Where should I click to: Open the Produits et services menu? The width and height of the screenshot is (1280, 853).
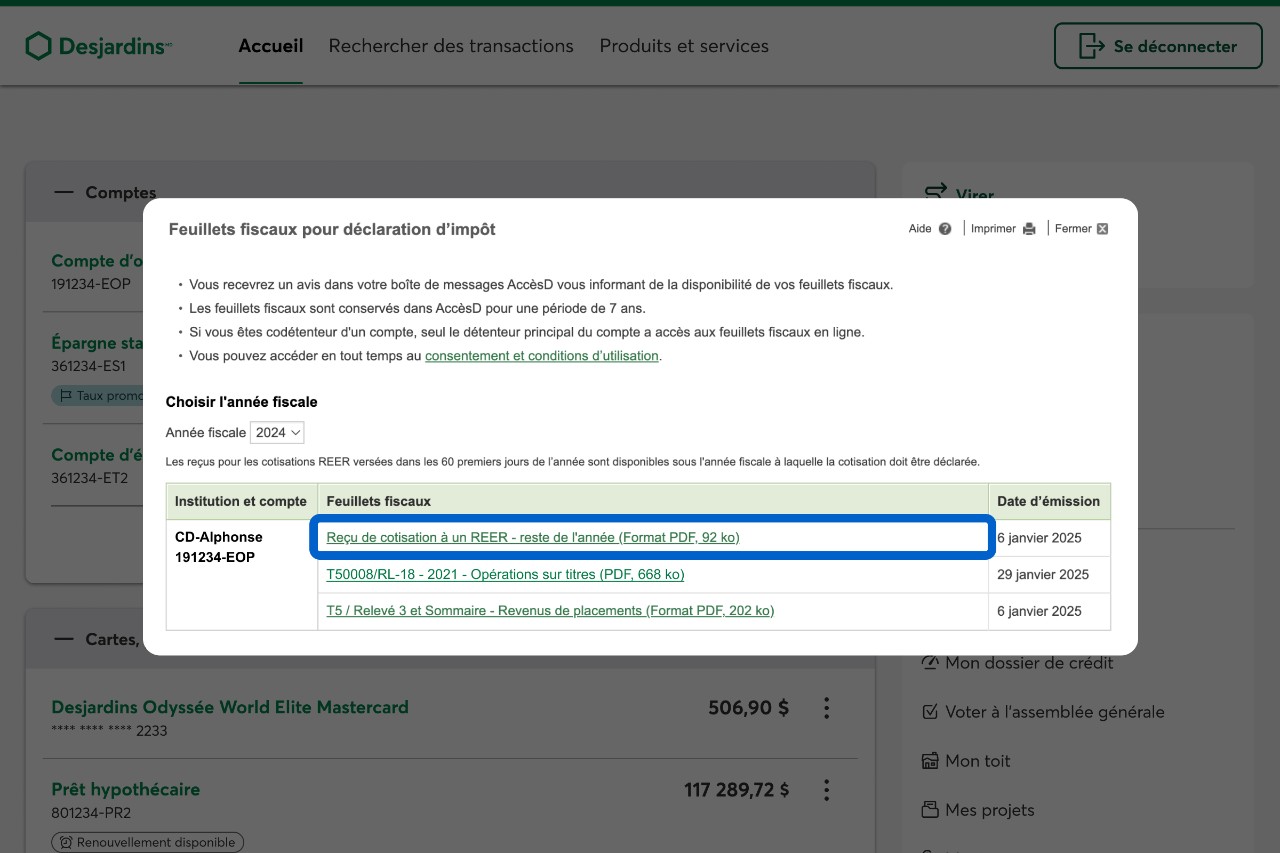click(684, 46)
